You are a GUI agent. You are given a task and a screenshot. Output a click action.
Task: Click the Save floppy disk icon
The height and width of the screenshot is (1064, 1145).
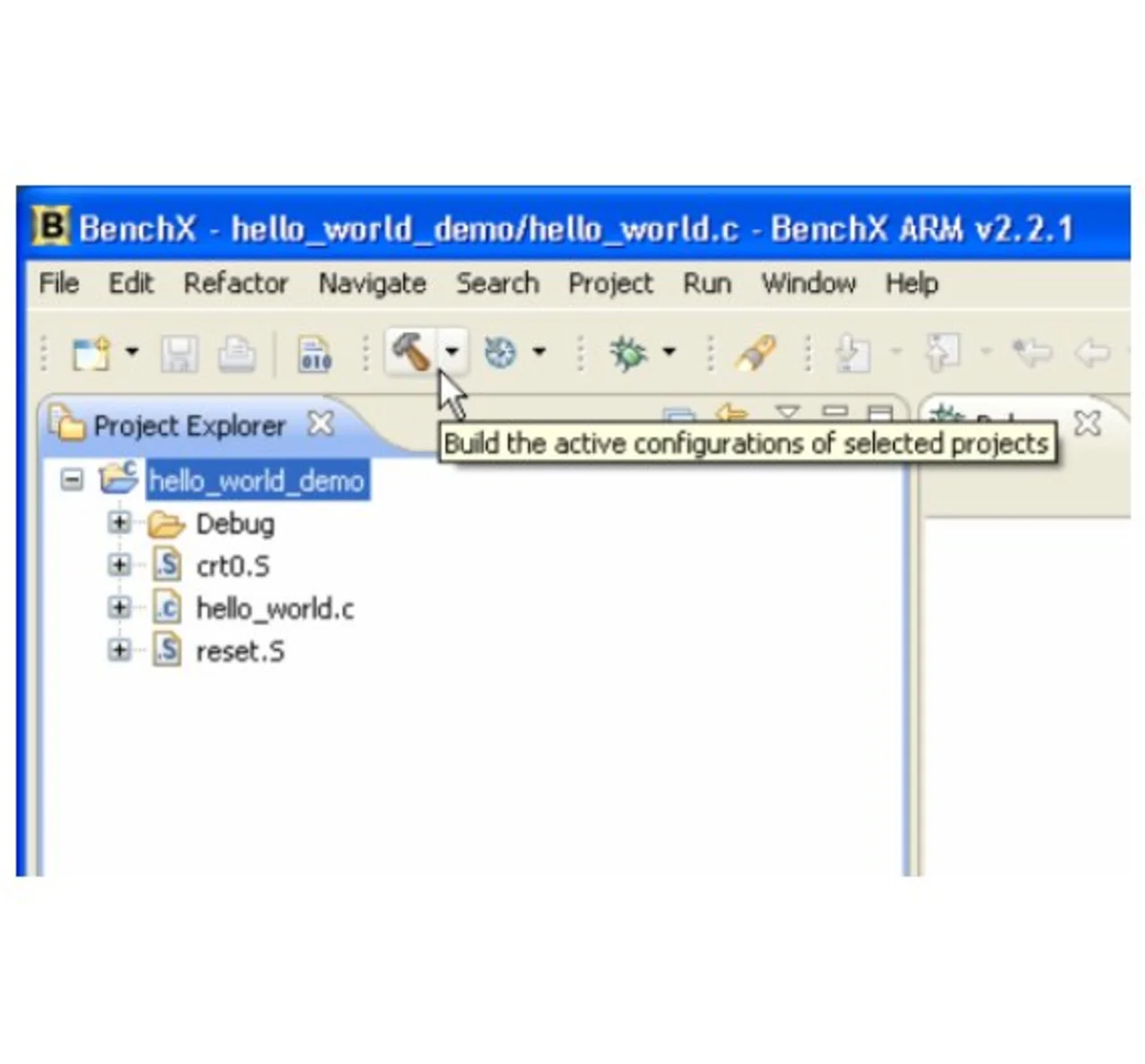(179, 354)
